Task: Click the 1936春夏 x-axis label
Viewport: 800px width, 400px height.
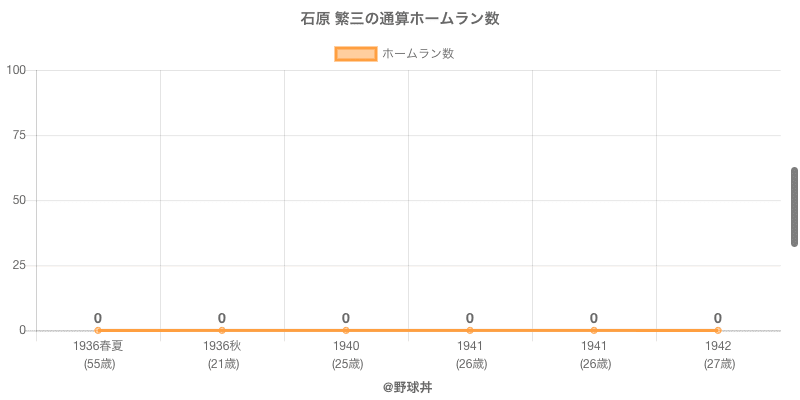Action: click(98, 346)
